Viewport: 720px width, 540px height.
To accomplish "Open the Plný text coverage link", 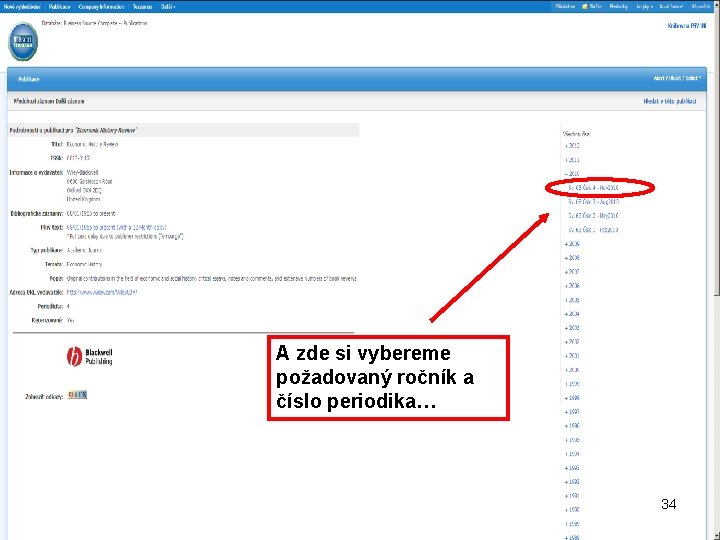I will (117, 227).
